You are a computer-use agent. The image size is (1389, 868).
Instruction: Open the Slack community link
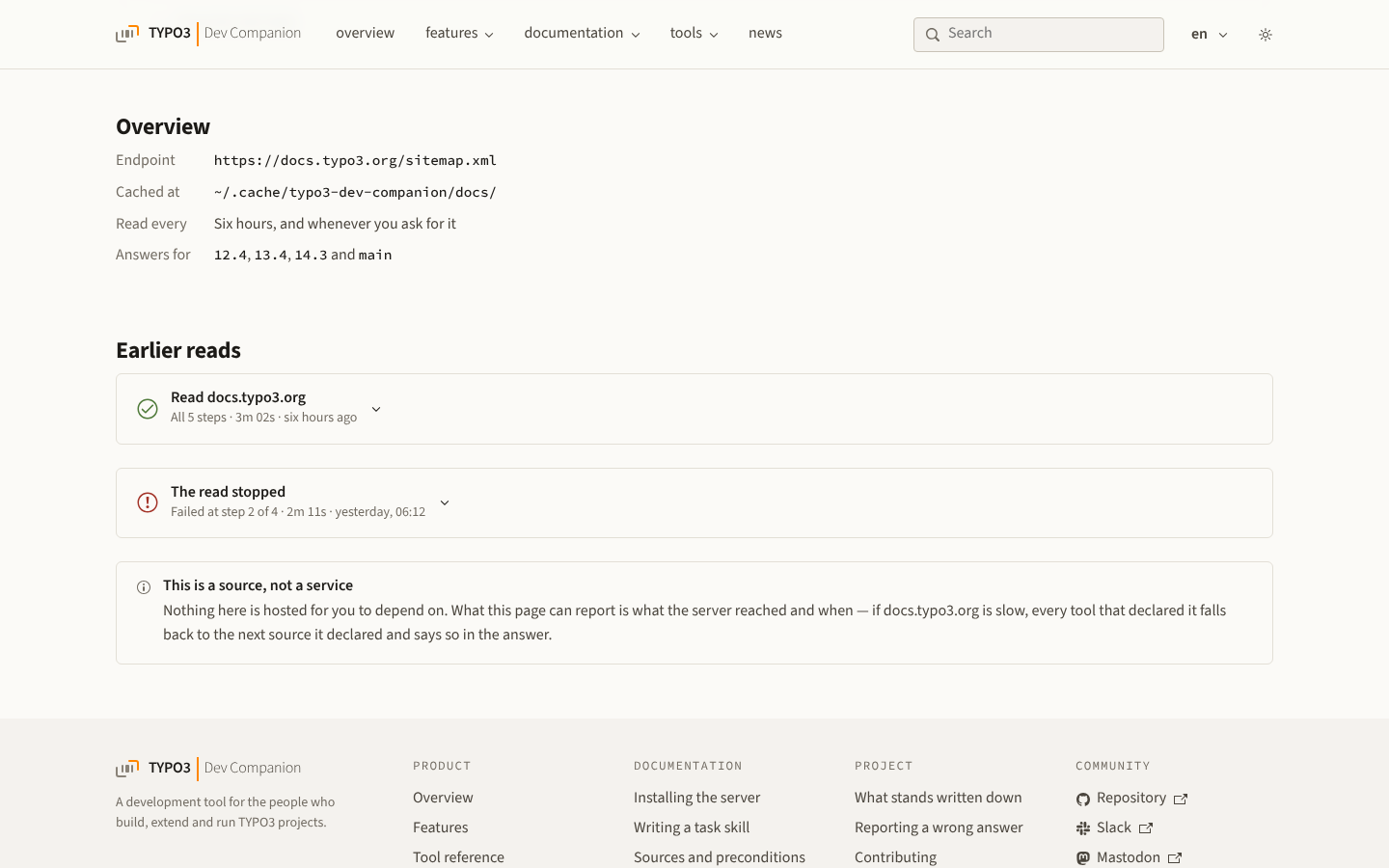(1114, 827)
